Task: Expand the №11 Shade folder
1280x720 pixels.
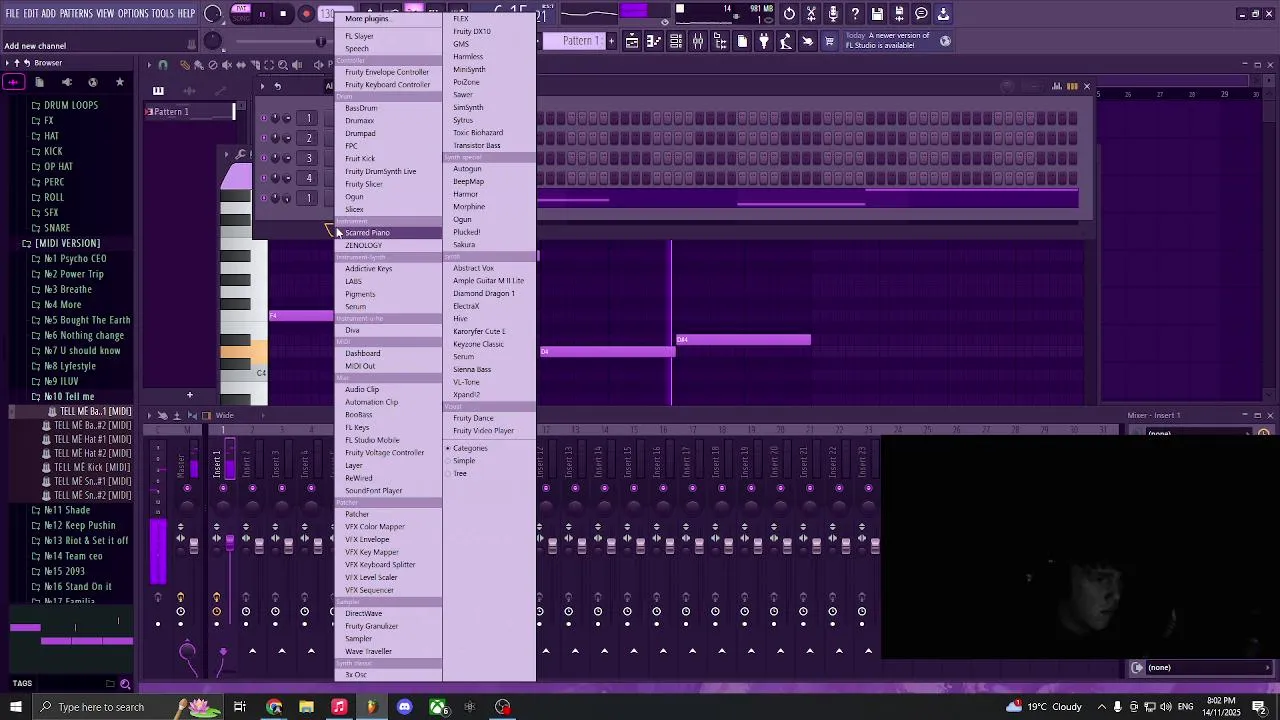Action: [x=61, y=510]
